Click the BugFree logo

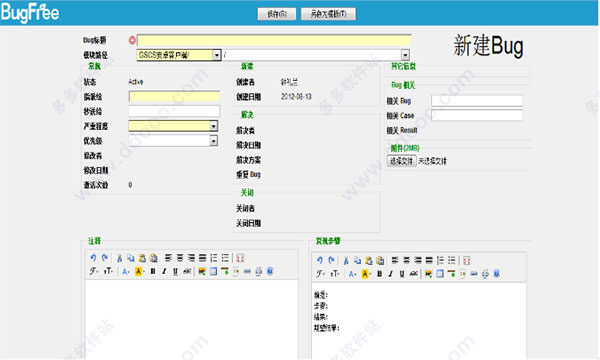pyautogui.click(x=30, y=13)
